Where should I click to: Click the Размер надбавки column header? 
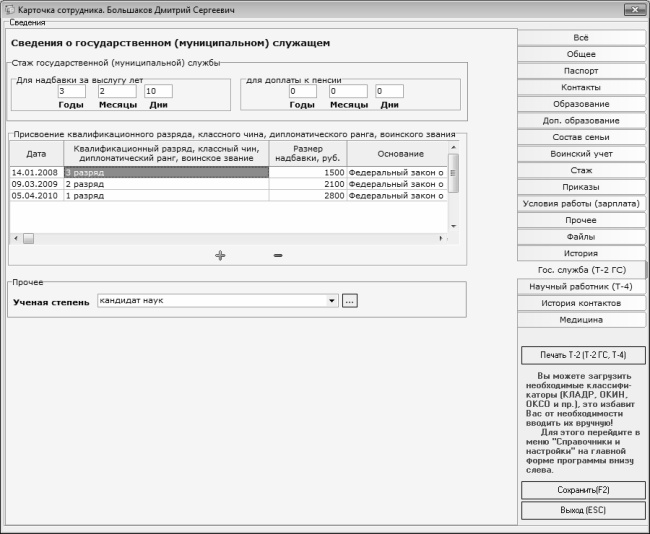[307, 154]
